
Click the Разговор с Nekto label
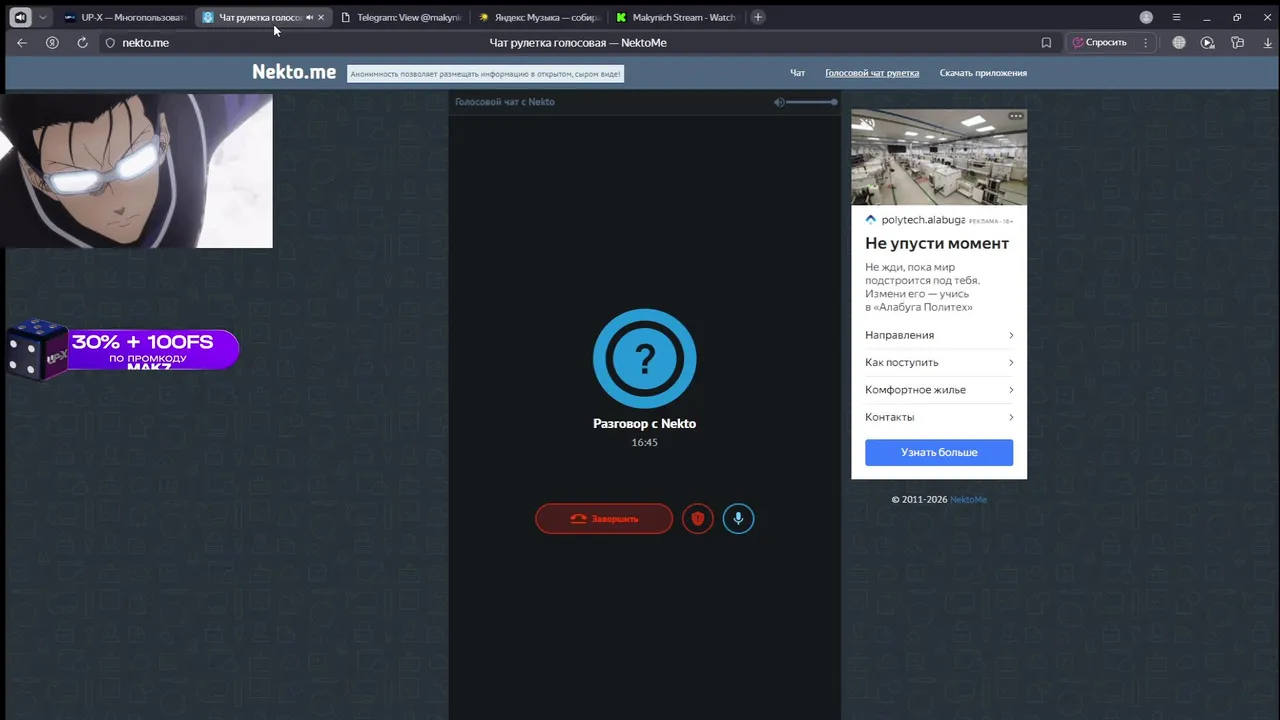coord(645,424)
